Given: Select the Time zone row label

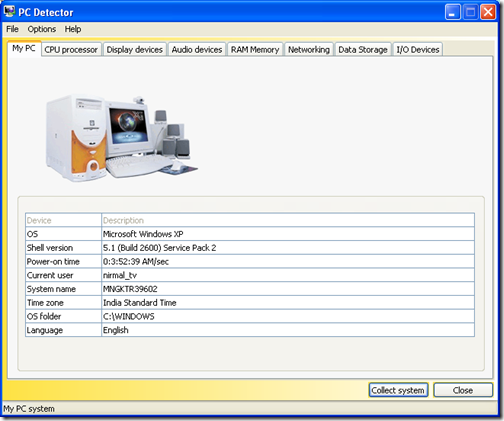Looking at the screenshot, I should tap(63, 303).
